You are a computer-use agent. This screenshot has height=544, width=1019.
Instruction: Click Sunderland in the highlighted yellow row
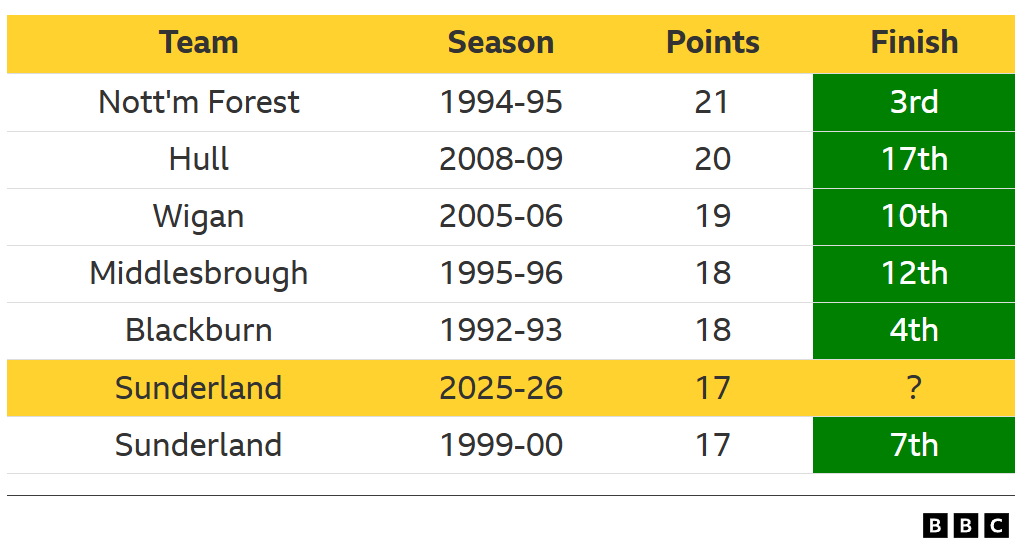198,388
